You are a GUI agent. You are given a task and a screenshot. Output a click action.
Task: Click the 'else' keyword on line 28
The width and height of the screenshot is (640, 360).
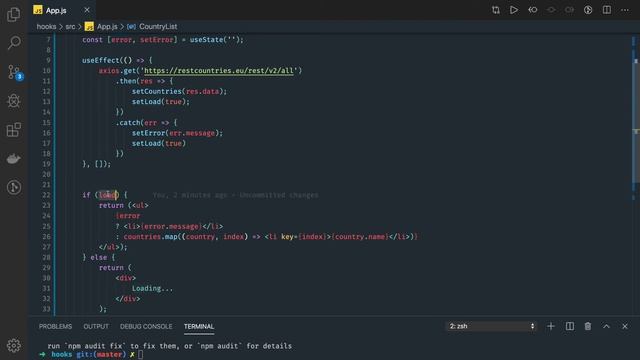[98, 258]
